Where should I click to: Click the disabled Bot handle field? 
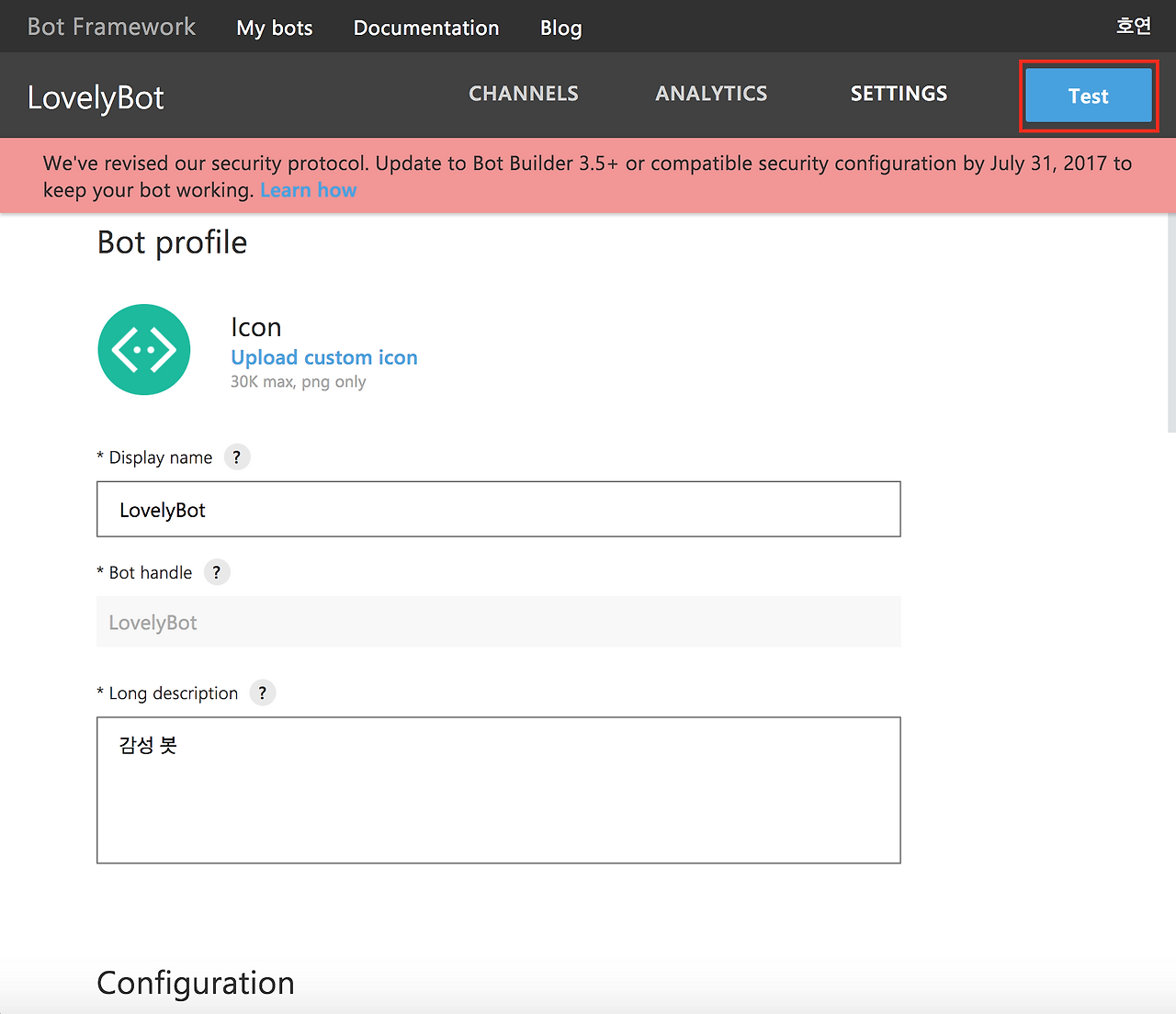pyautogui.click(x=499, y=622)
